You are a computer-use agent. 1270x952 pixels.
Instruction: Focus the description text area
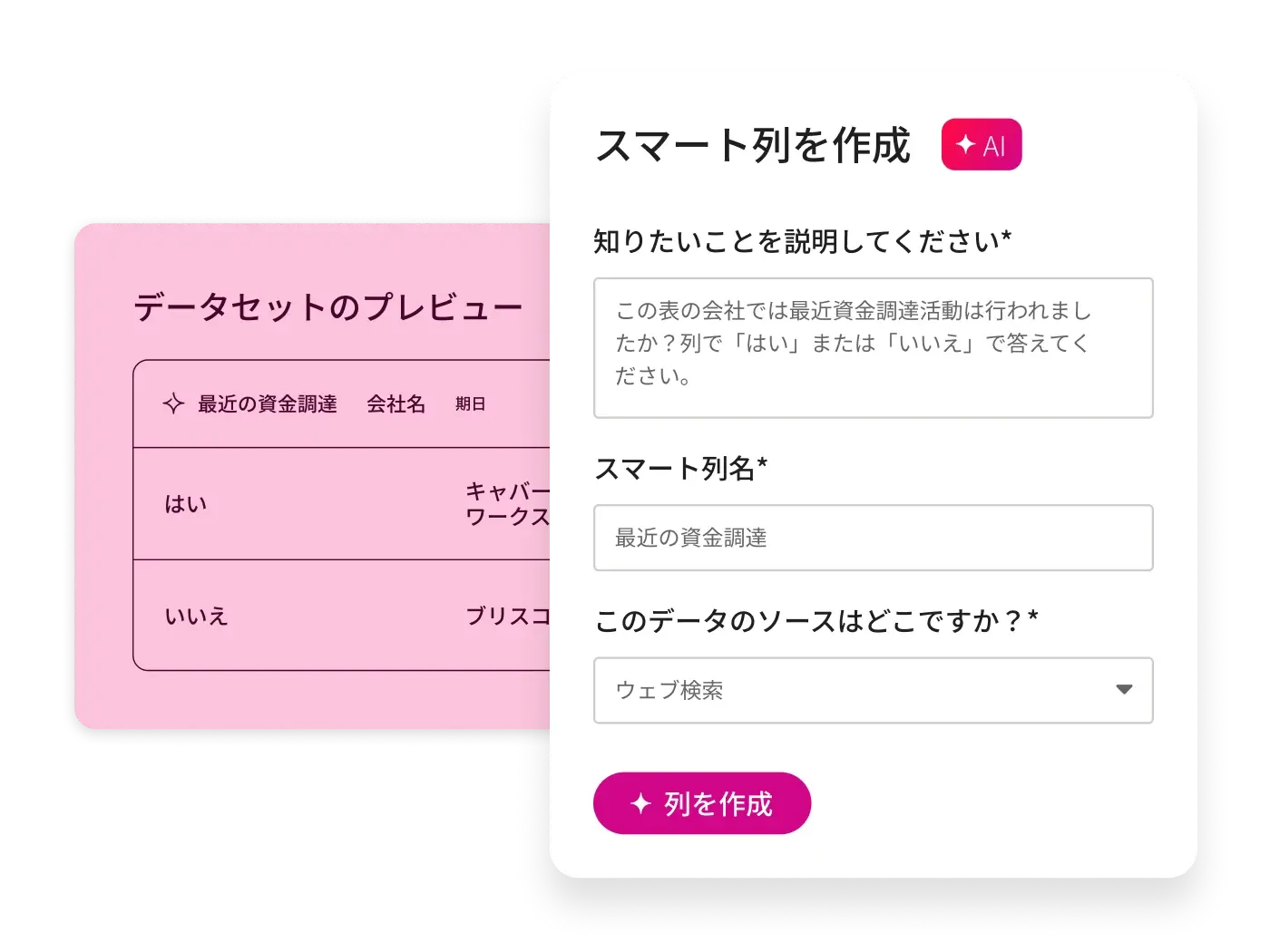pyautogui.click(x=873, y=348)
